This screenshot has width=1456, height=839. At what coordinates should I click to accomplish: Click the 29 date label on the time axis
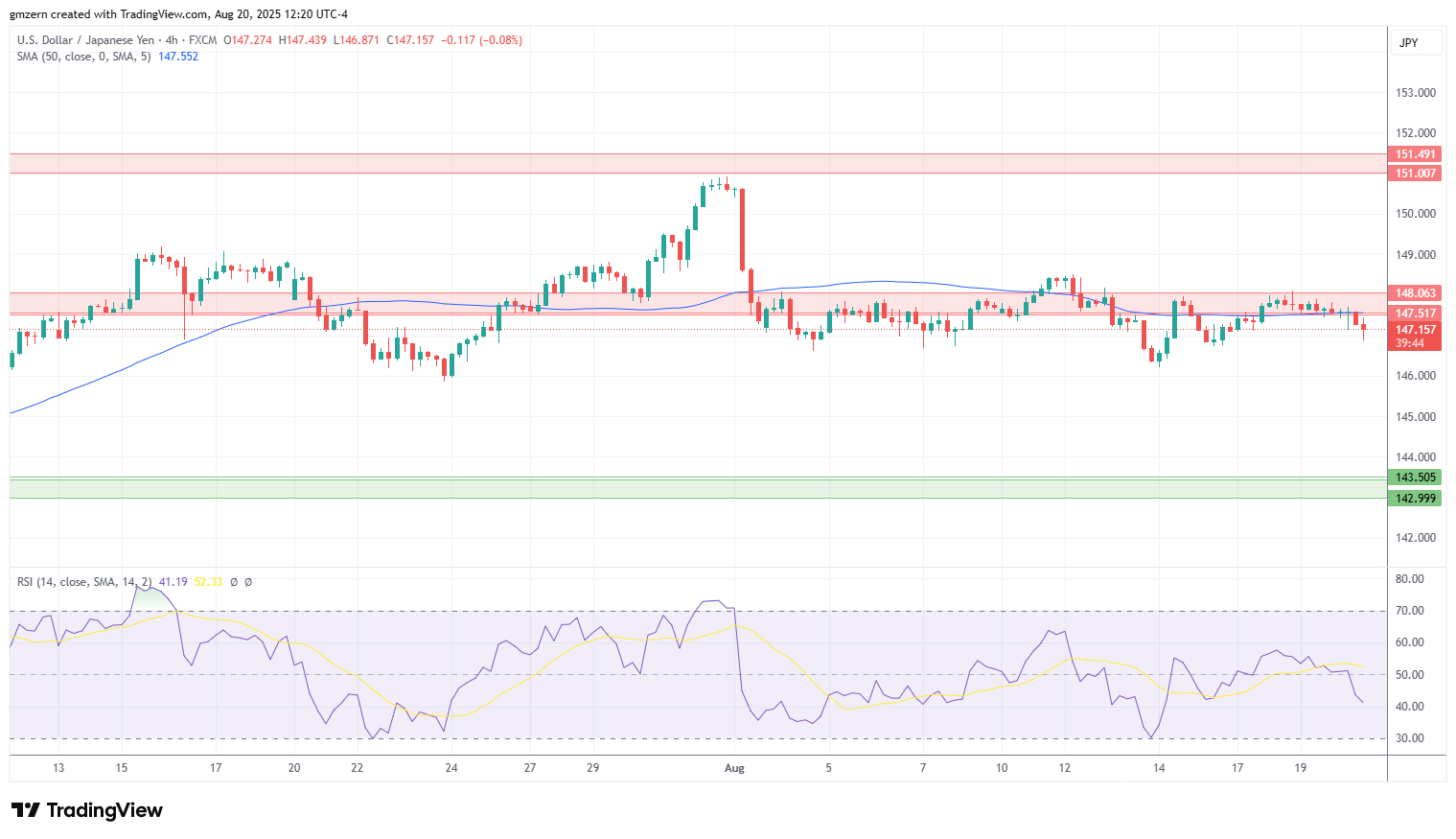593,768
